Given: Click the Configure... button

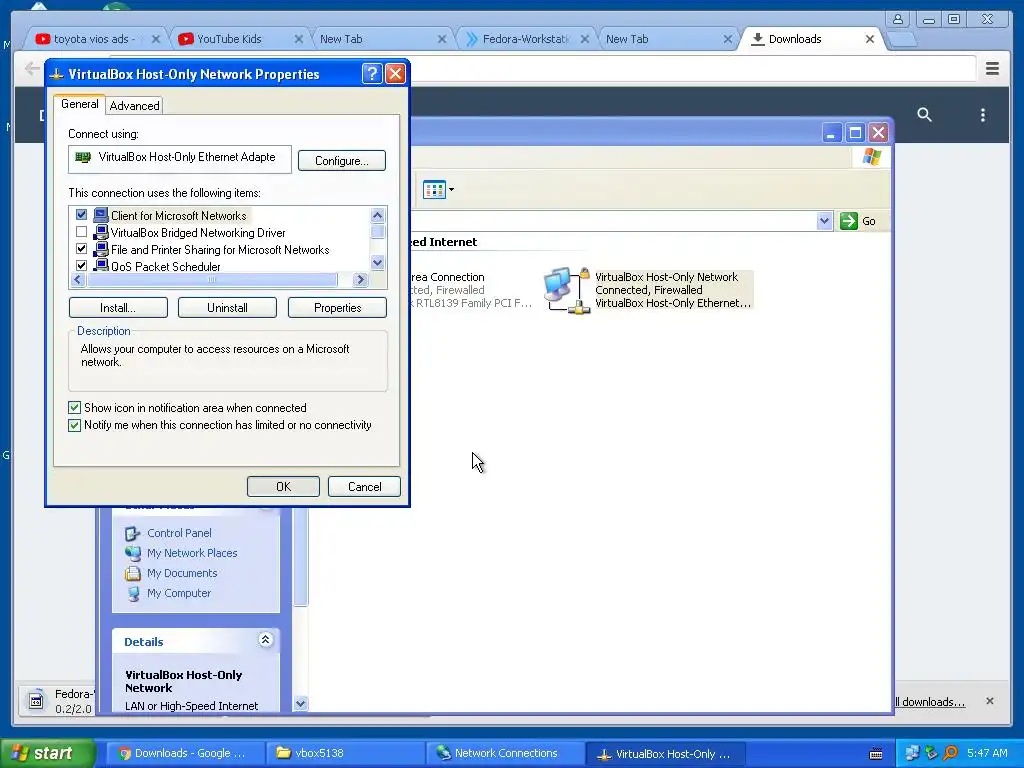Looking at the screenshot, I should (342, 161).
